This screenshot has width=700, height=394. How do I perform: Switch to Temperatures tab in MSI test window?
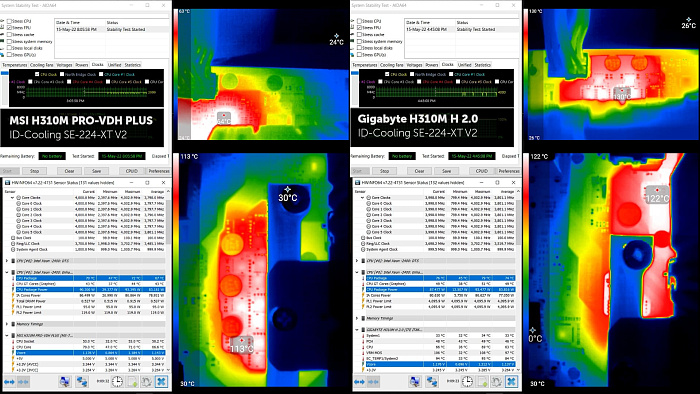click(14, 65)
